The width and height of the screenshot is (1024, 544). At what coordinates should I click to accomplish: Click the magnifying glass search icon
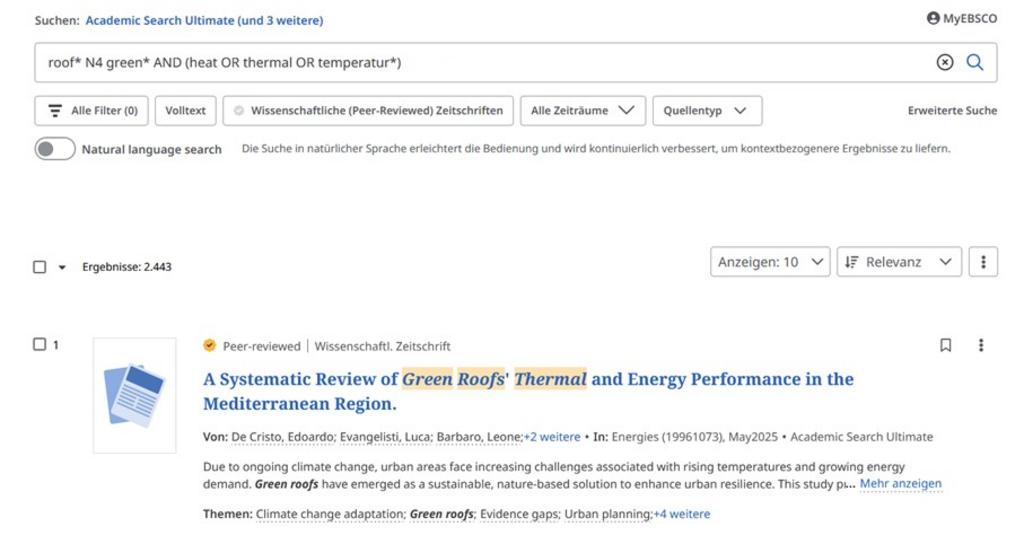coord(975,63)
